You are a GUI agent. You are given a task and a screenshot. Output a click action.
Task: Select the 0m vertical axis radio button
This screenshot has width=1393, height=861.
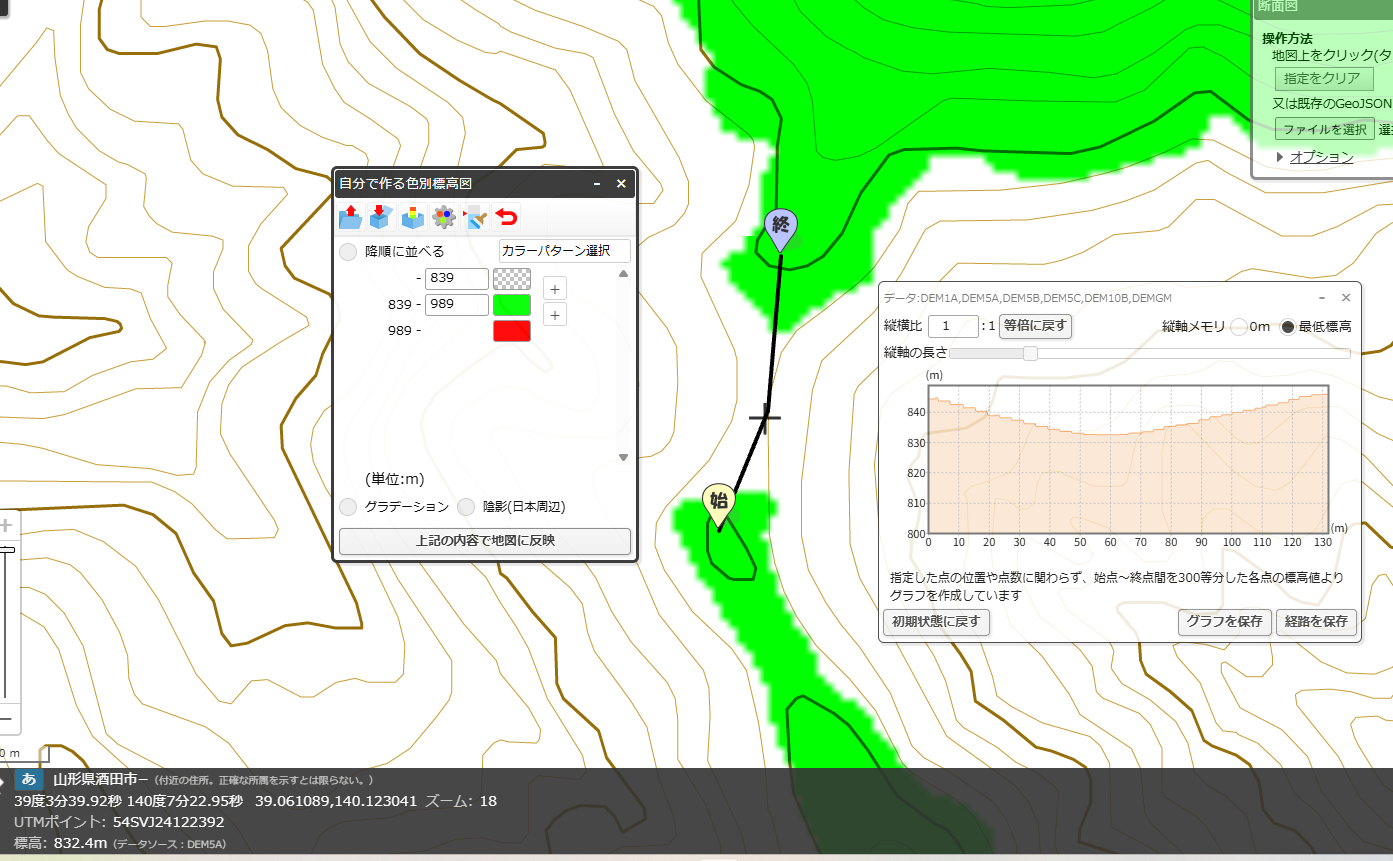click(1238, 326)
